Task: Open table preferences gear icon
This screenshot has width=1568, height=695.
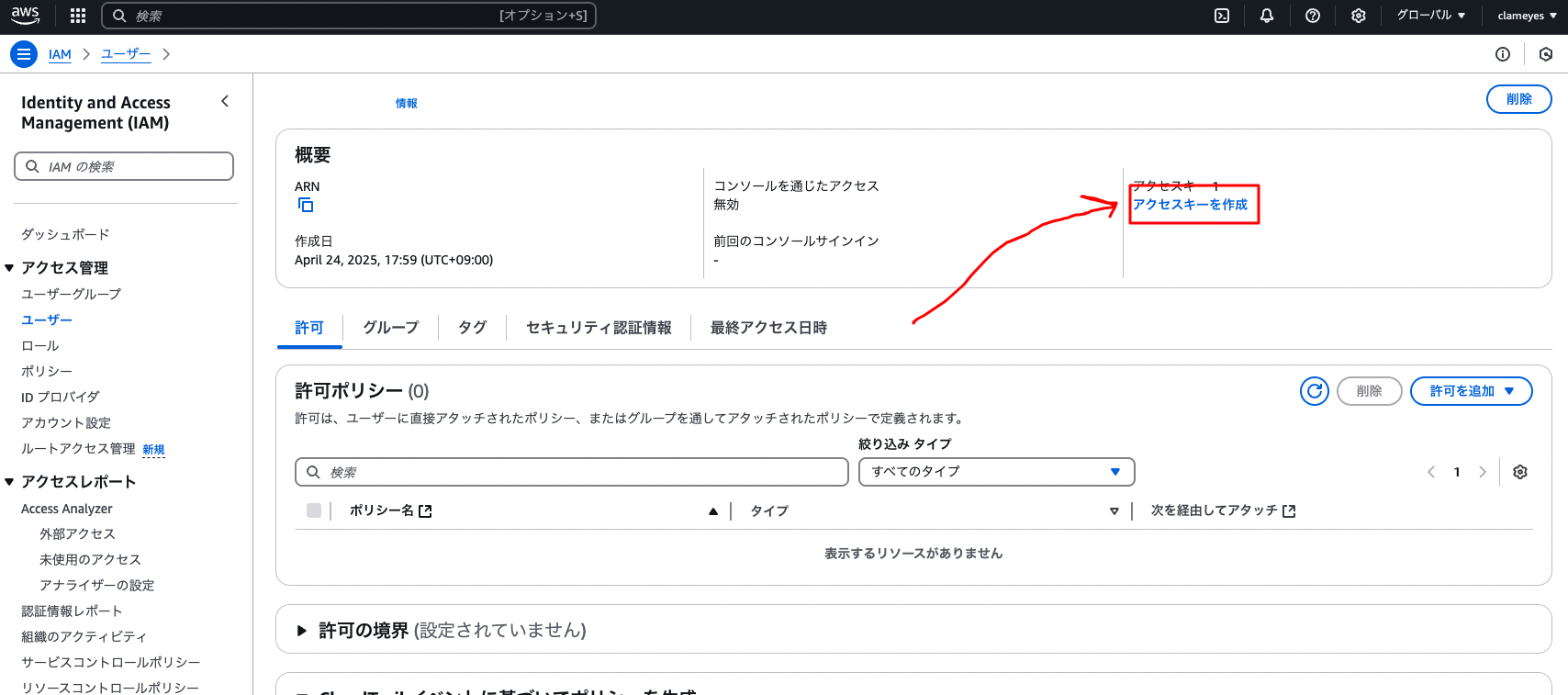Action: click(1520, 472)
